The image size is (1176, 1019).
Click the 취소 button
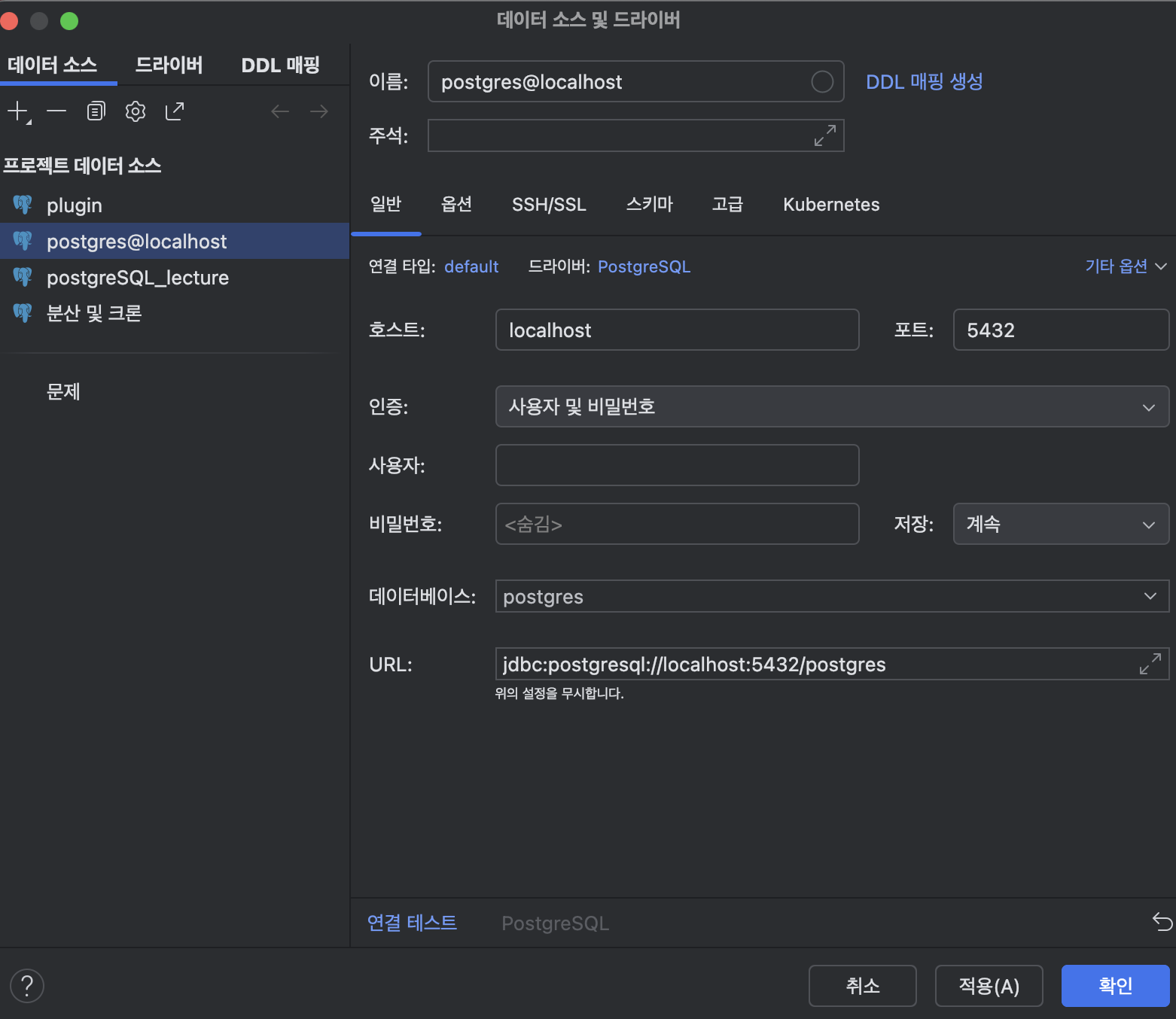point(863,986)
